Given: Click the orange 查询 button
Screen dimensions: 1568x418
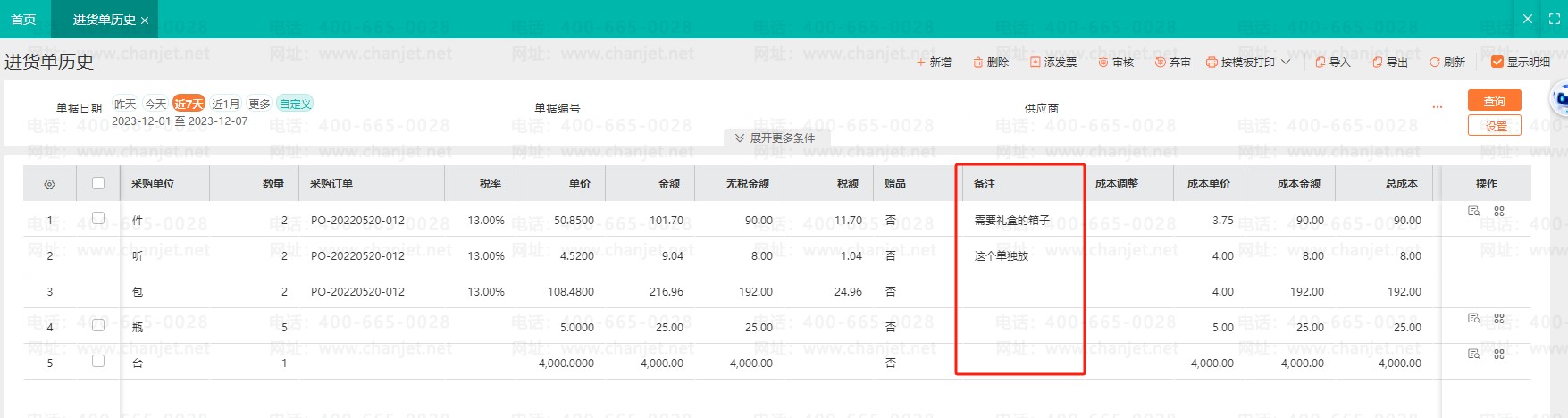Looking at the screenshot, I should (1494, 101).
